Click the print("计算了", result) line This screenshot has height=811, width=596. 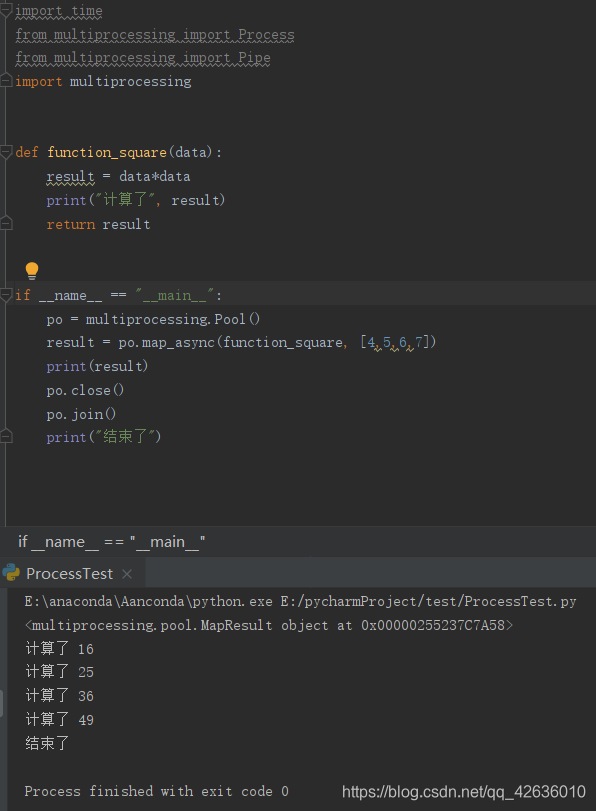point(136,200)
